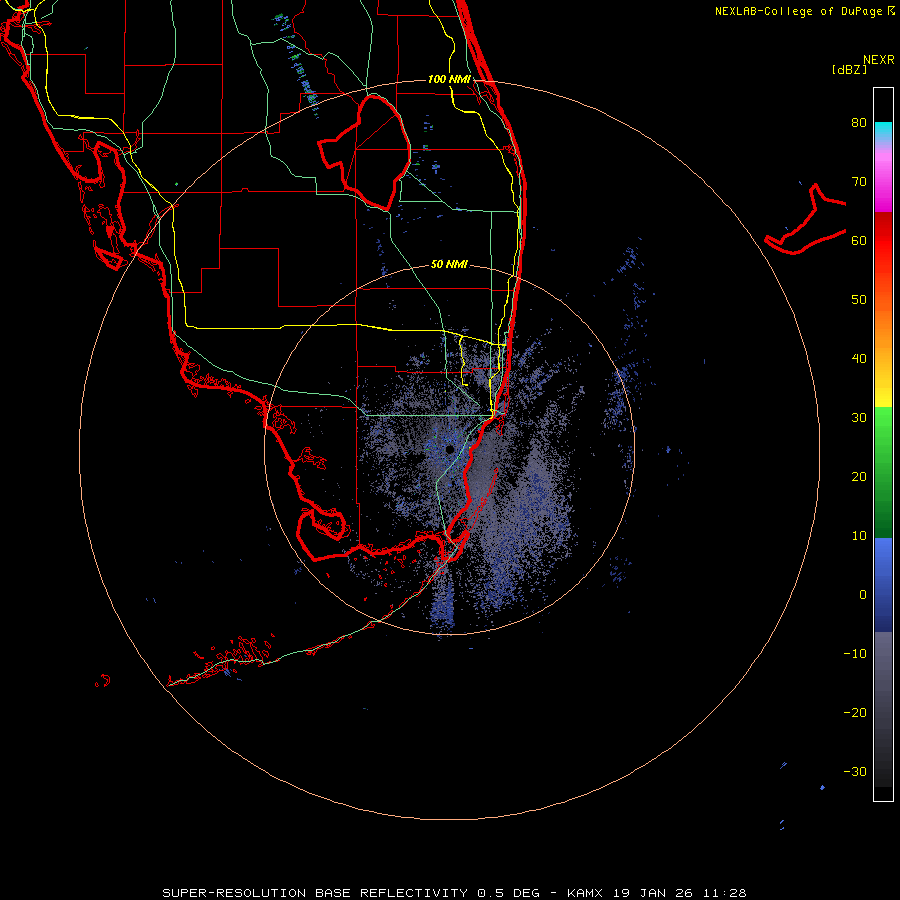Click the -30 value on the dBZ scale
Image resolution: width=900 pixels, height=900 pixels.
tap(855, 771)
